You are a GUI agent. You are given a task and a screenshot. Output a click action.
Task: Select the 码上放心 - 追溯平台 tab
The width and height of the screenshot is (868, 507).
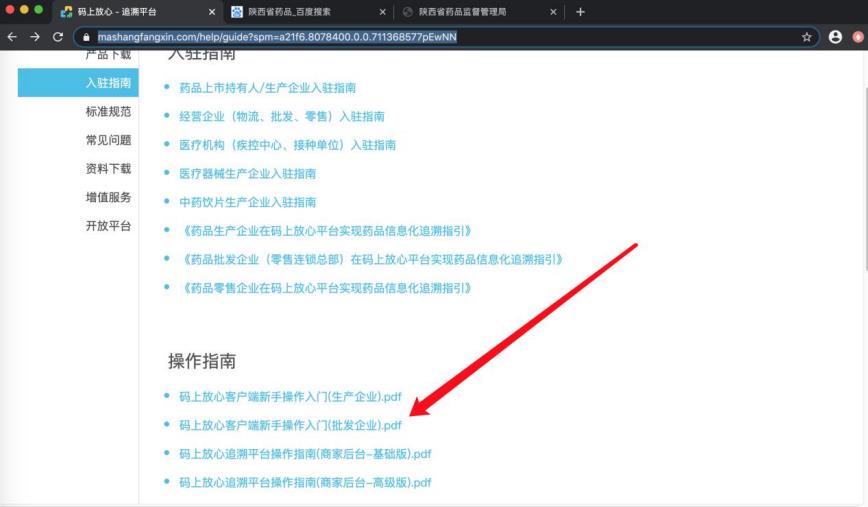click(137, 12)
